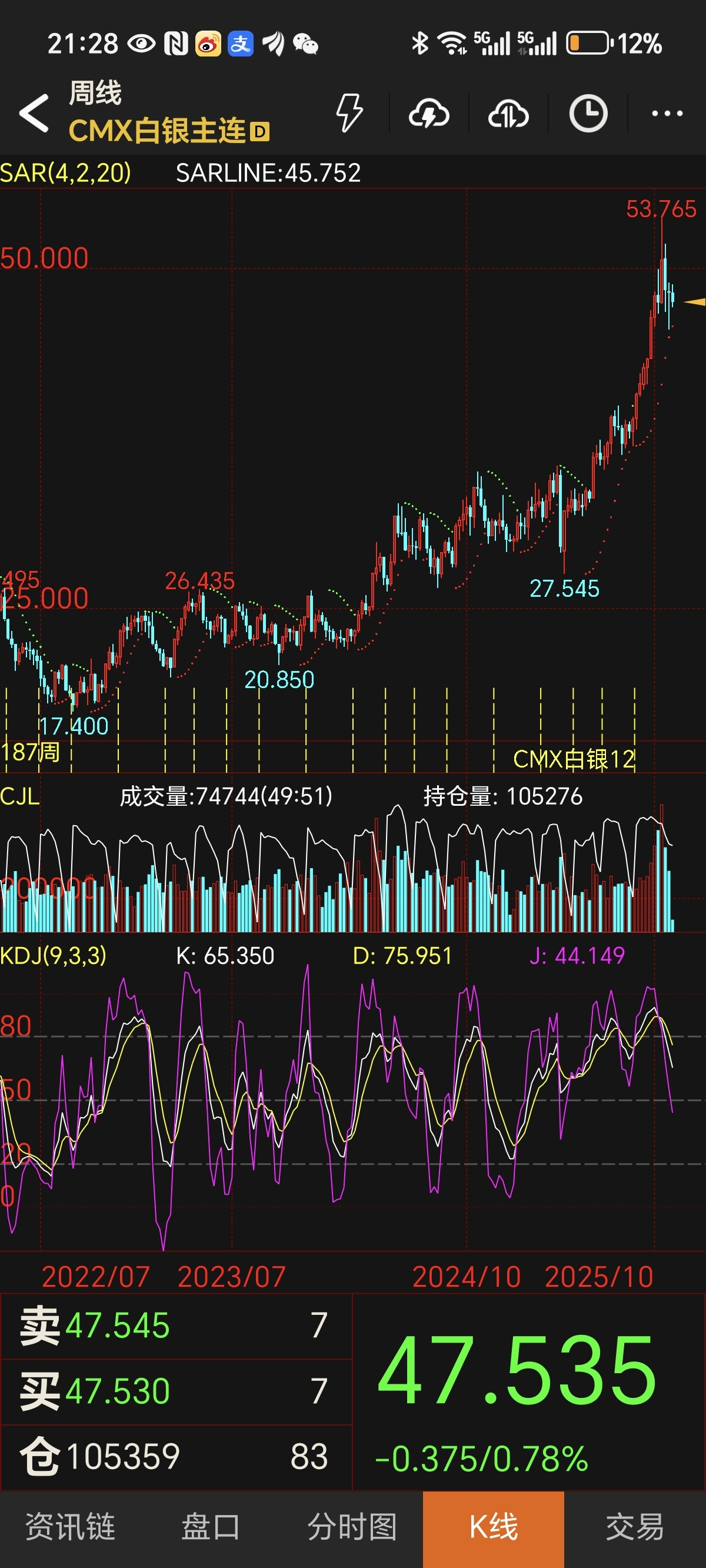Tap the eye comfort status icon
706x1568 pixels.
[142, 44]
